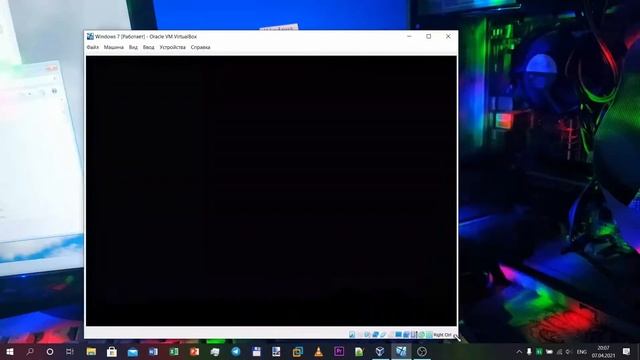Open the clock showing 20:07
The width and height of the screenshot is (640, 360).
pyautogui.click(x=603, y=352)
